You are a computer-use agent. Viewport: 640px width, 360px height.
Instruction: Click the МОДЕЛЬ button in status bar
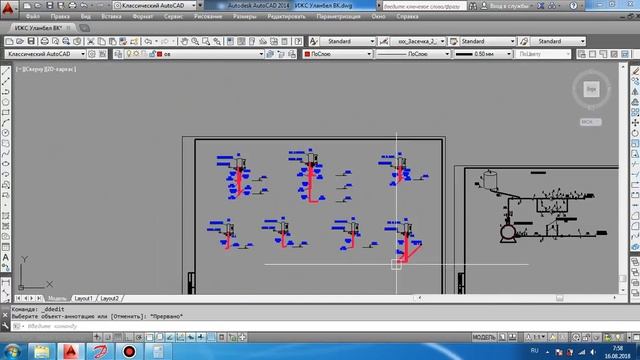[484, 337]
